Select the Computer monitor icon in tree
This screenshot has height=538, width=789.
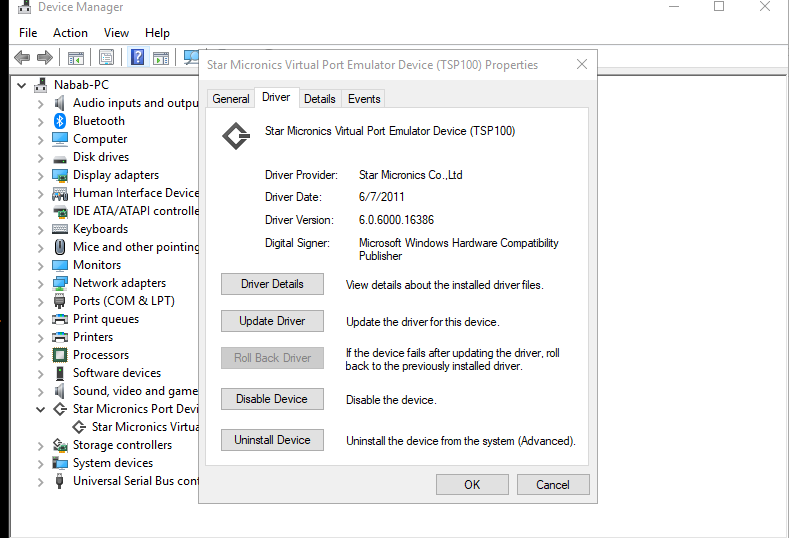(60, 138)
